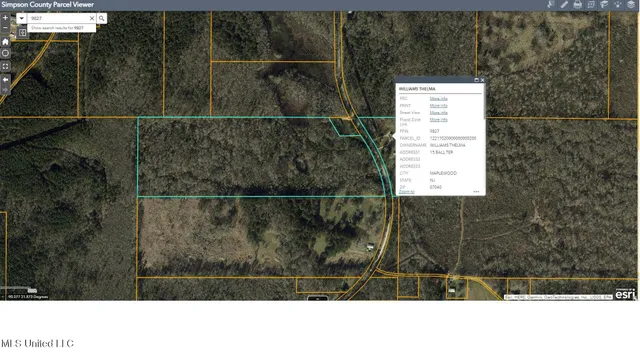Open the Basemap Gallery widget
Image resolution: width=640 pixels, height=360 pixels.
(604, 4)
